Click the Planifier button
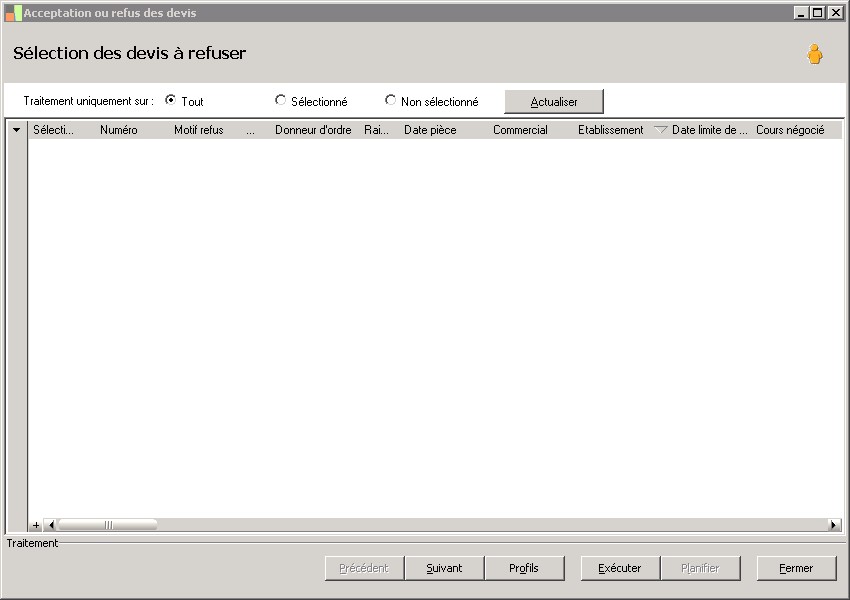 click(700, 568)
